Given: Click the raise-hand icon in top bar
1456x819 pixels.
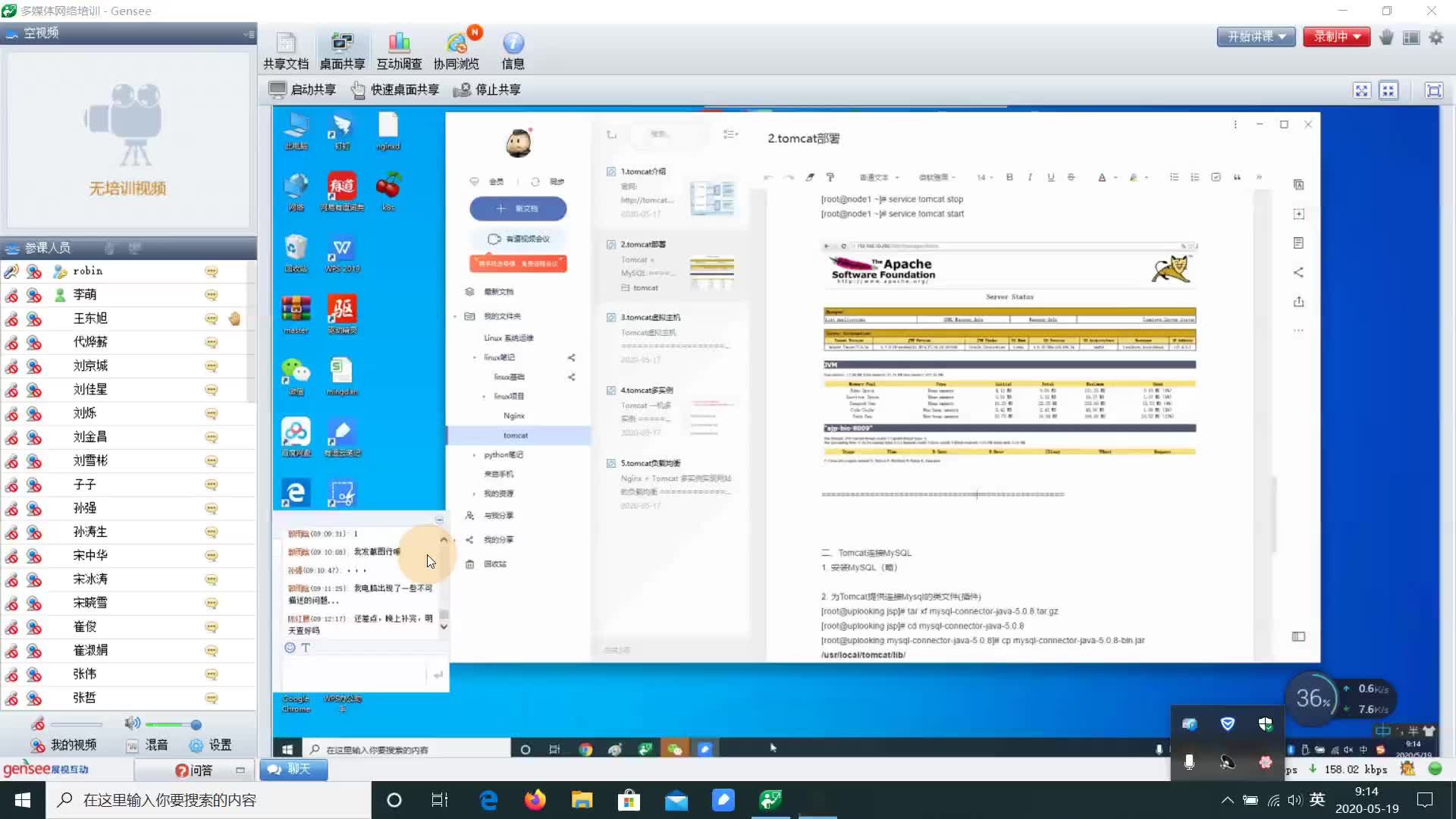Looking at the screenshot, I should [x=1386, y=37].
